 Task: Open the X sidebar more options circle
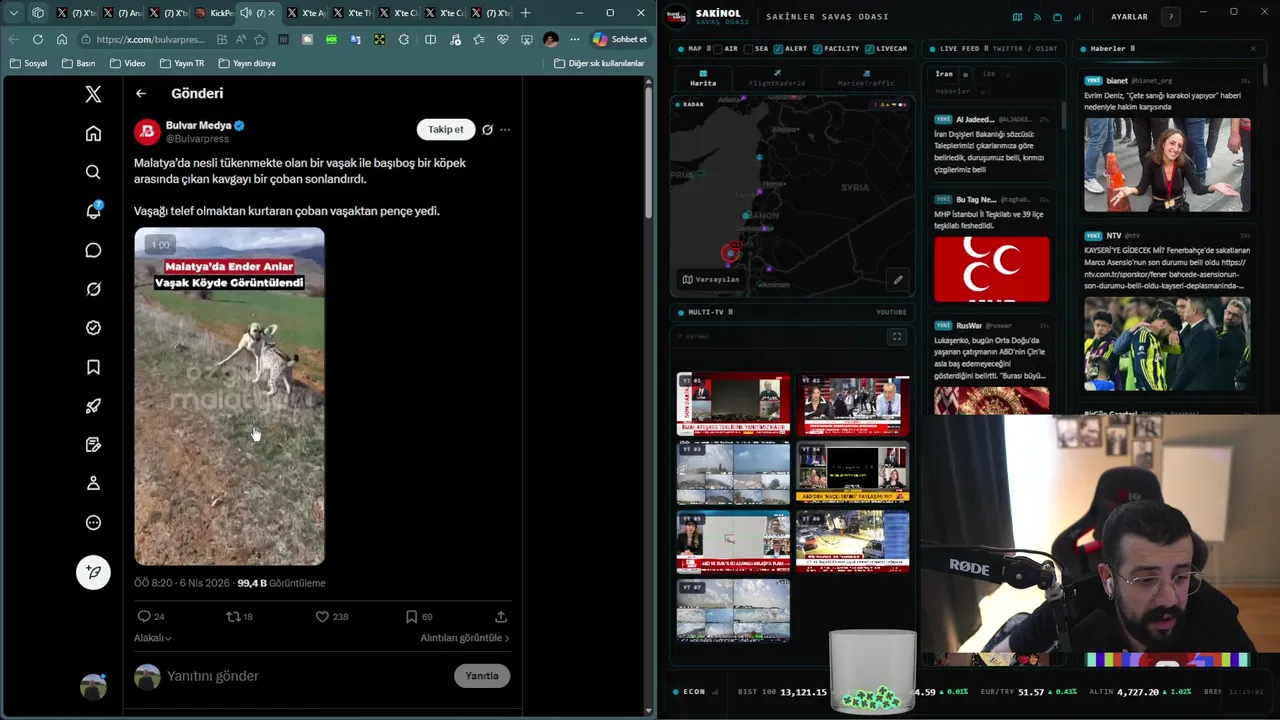[93, 522]
